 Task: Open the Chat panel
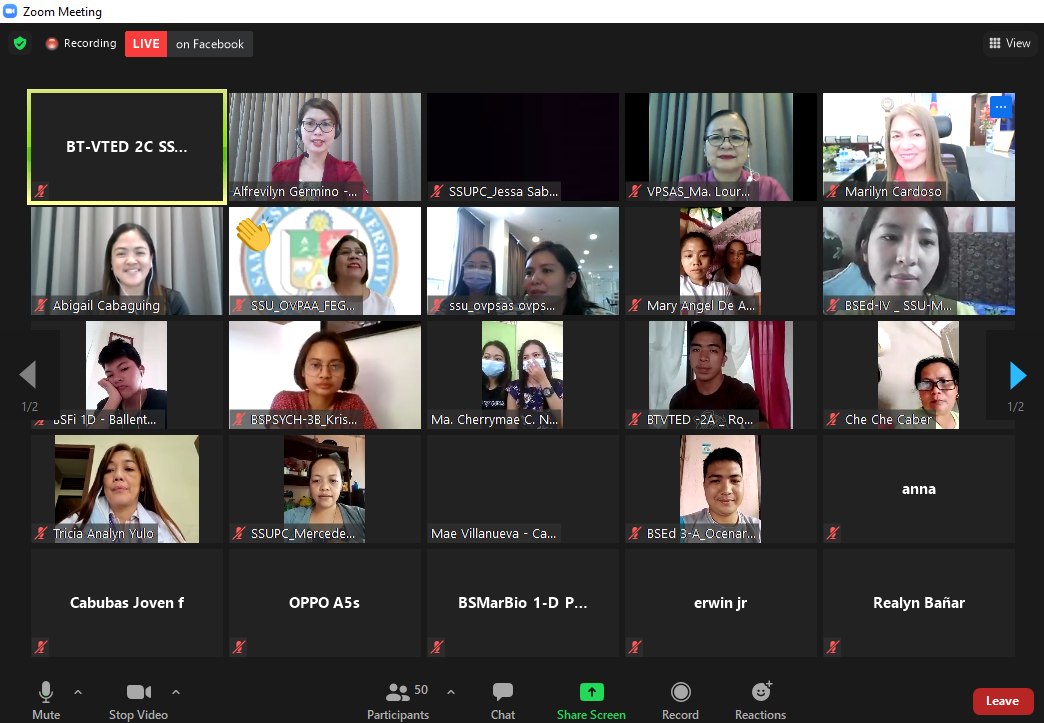(x=503, y=699)
